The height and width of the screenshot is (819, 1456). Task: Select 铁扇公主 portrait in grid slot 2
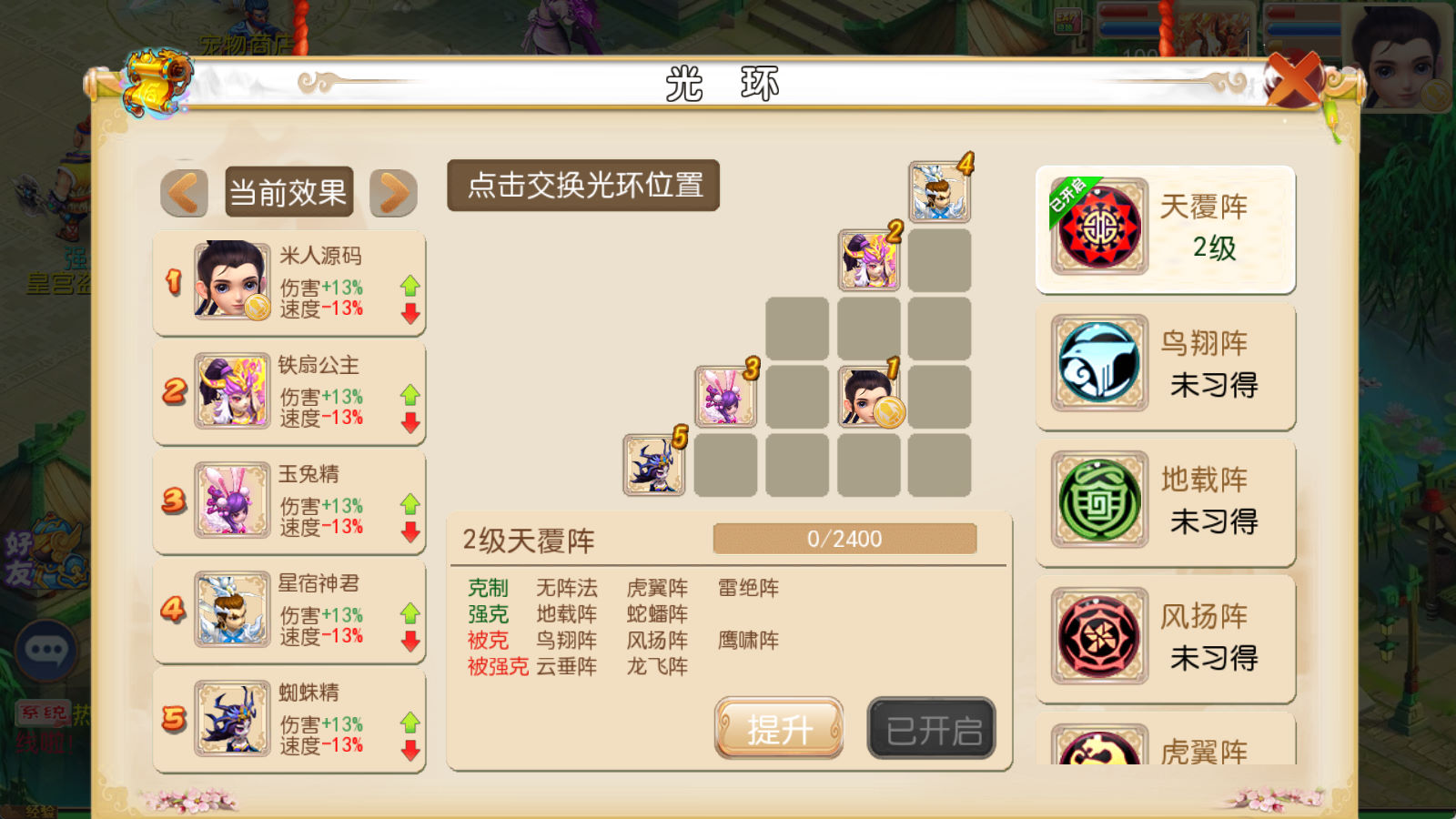869,260
